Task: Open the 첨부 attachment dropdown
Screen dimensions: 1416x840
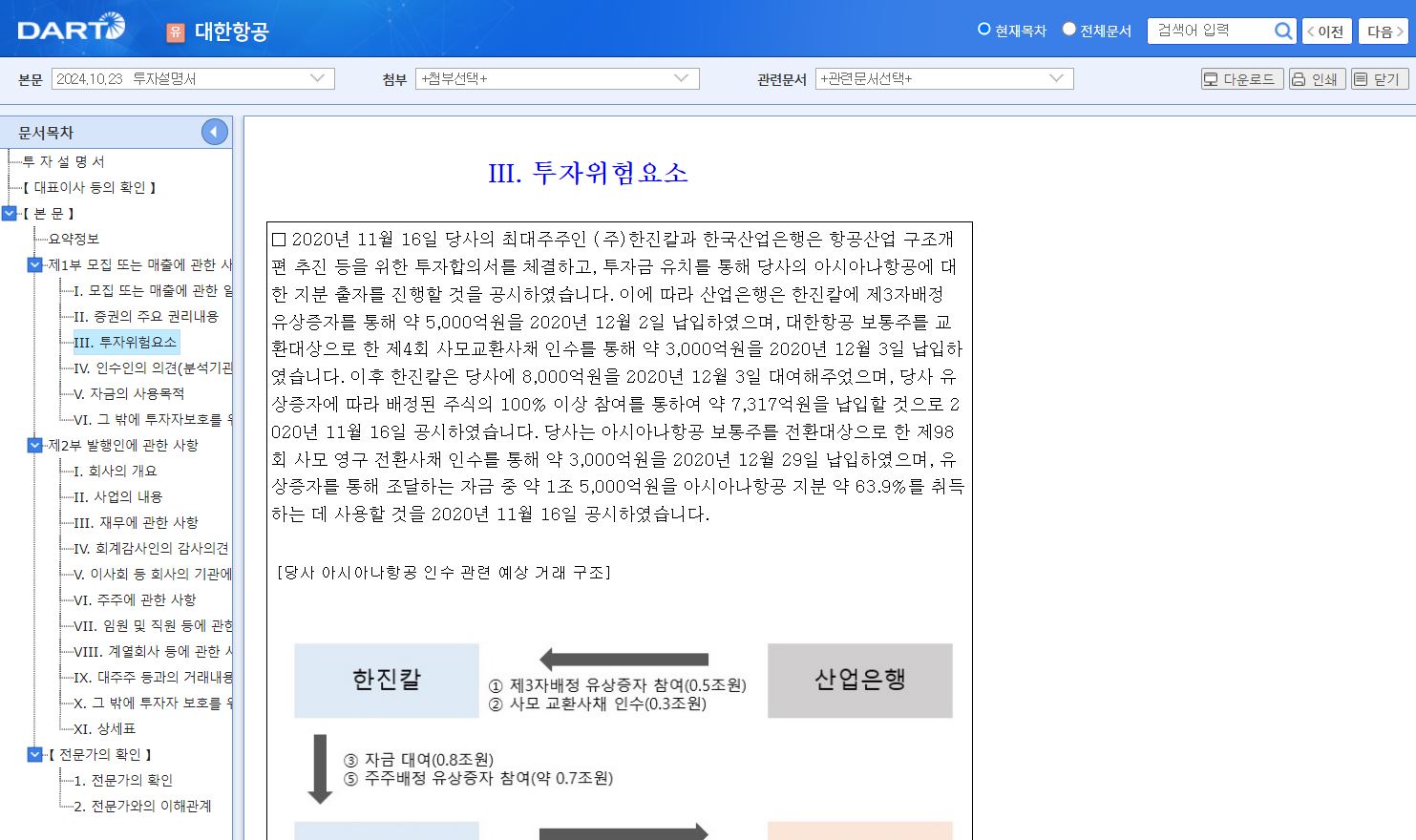Action: [558, 78]
